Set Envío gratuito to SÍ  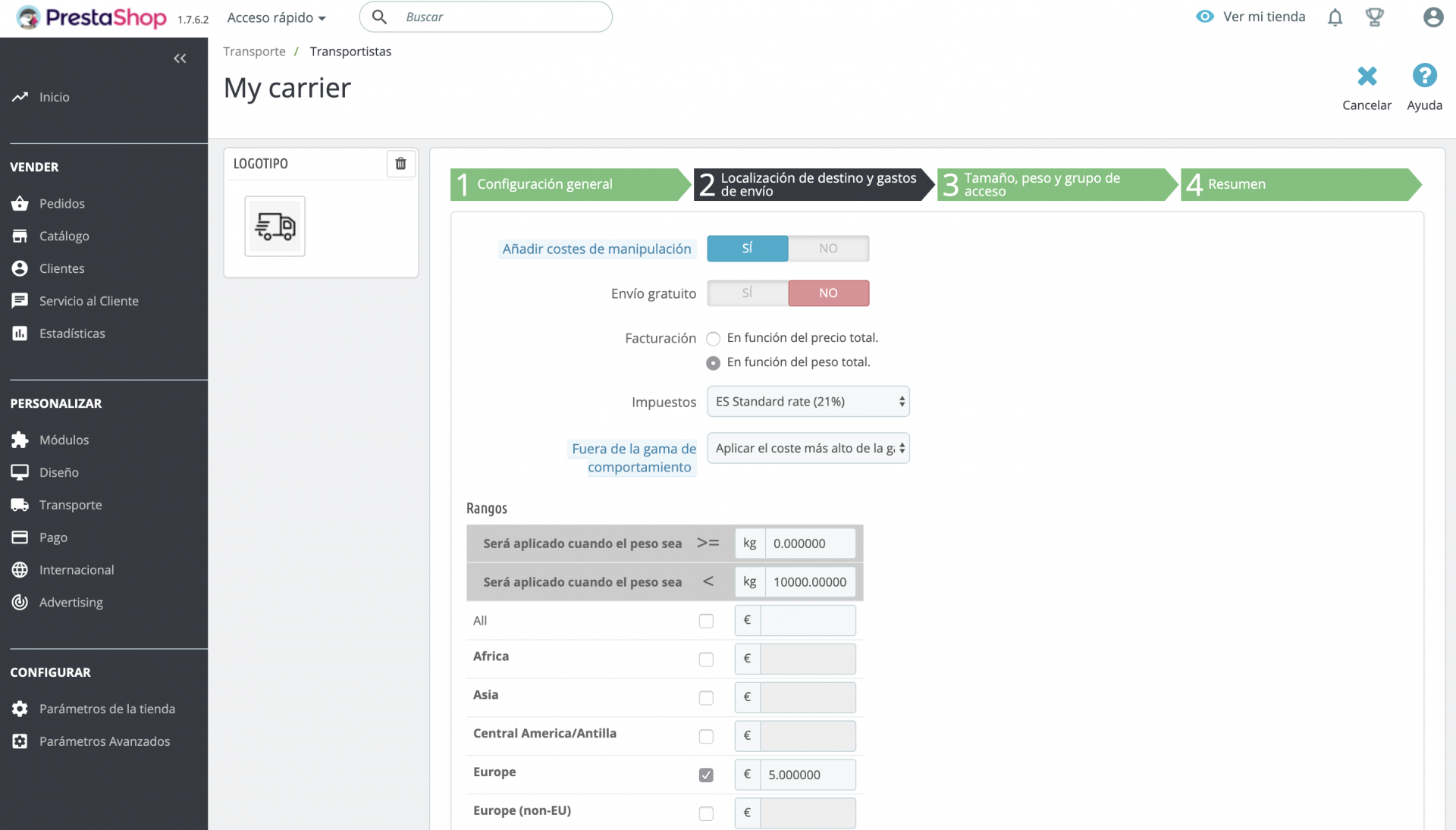(x=747, y=293)
